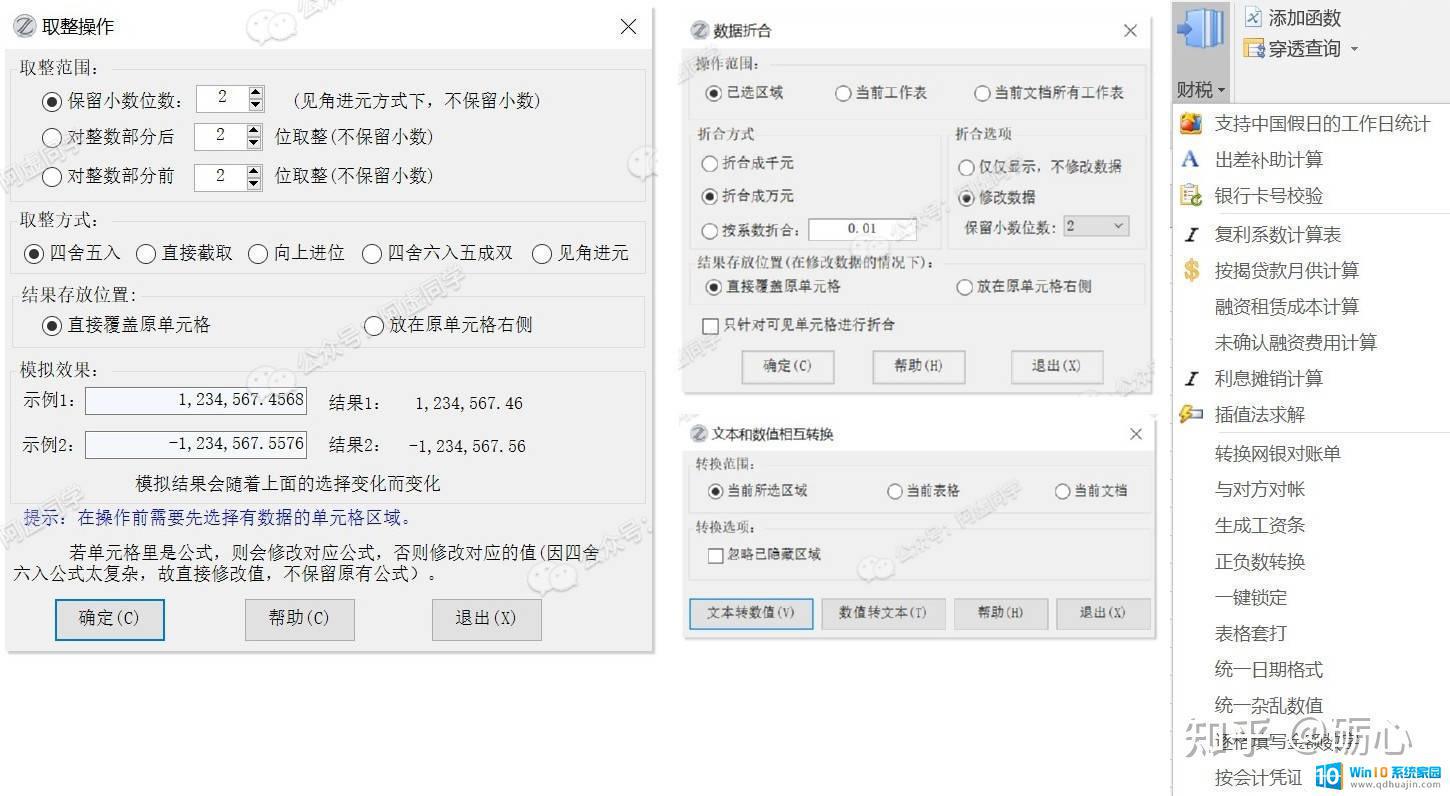Screen dimensions: 1450x796
Task: Select 当前工作表 in 数据折合 dialog
Action: tap(843, 93)
